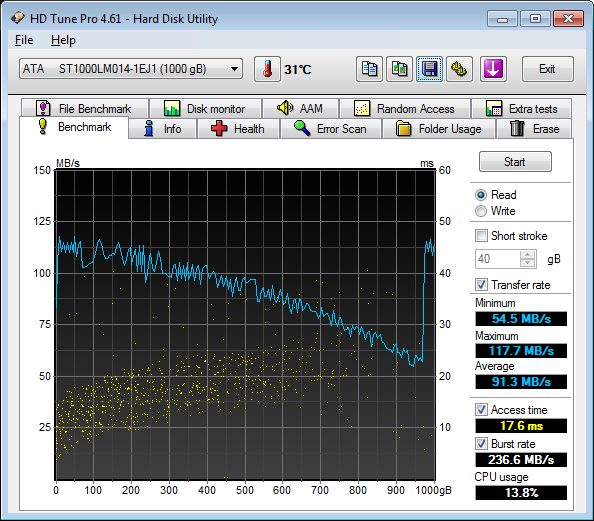Click the purple download arrow icon
The image size is (594, 521).
click(493, 69)
